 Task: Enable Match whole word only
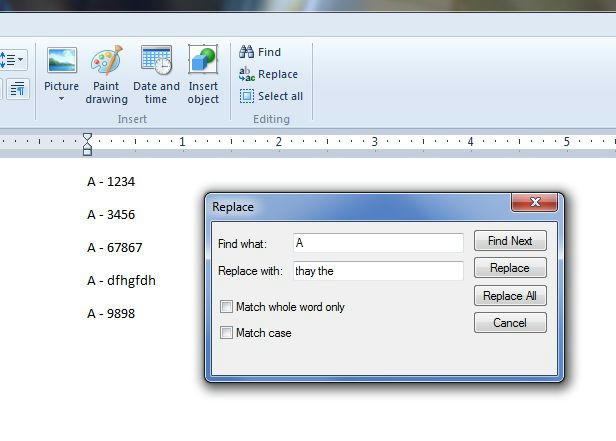[x=226, y=307]
